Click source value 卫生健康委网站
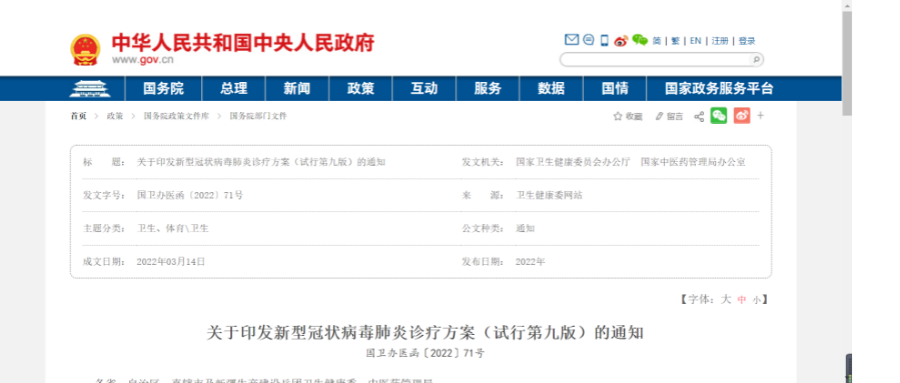This screenshot has height=383, width=900. tap(549, 195)
